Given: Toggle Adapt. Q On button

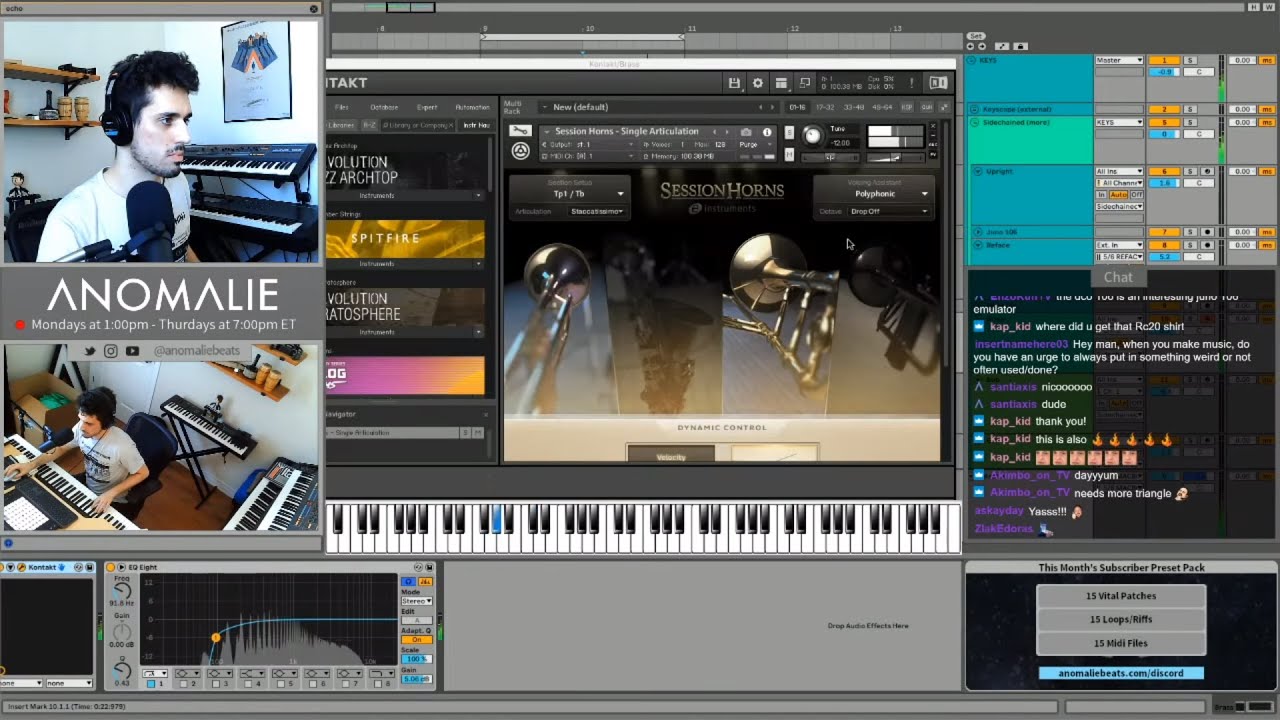Looking at the screenshot, I should pos(416,640).
